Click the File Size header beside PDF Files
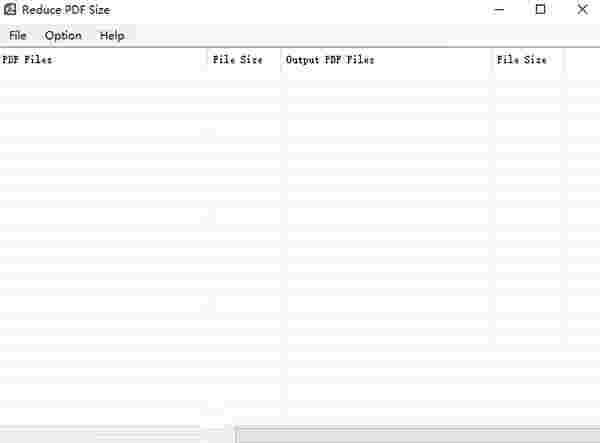Screen dimensions: 600x443 pos(244,60)
